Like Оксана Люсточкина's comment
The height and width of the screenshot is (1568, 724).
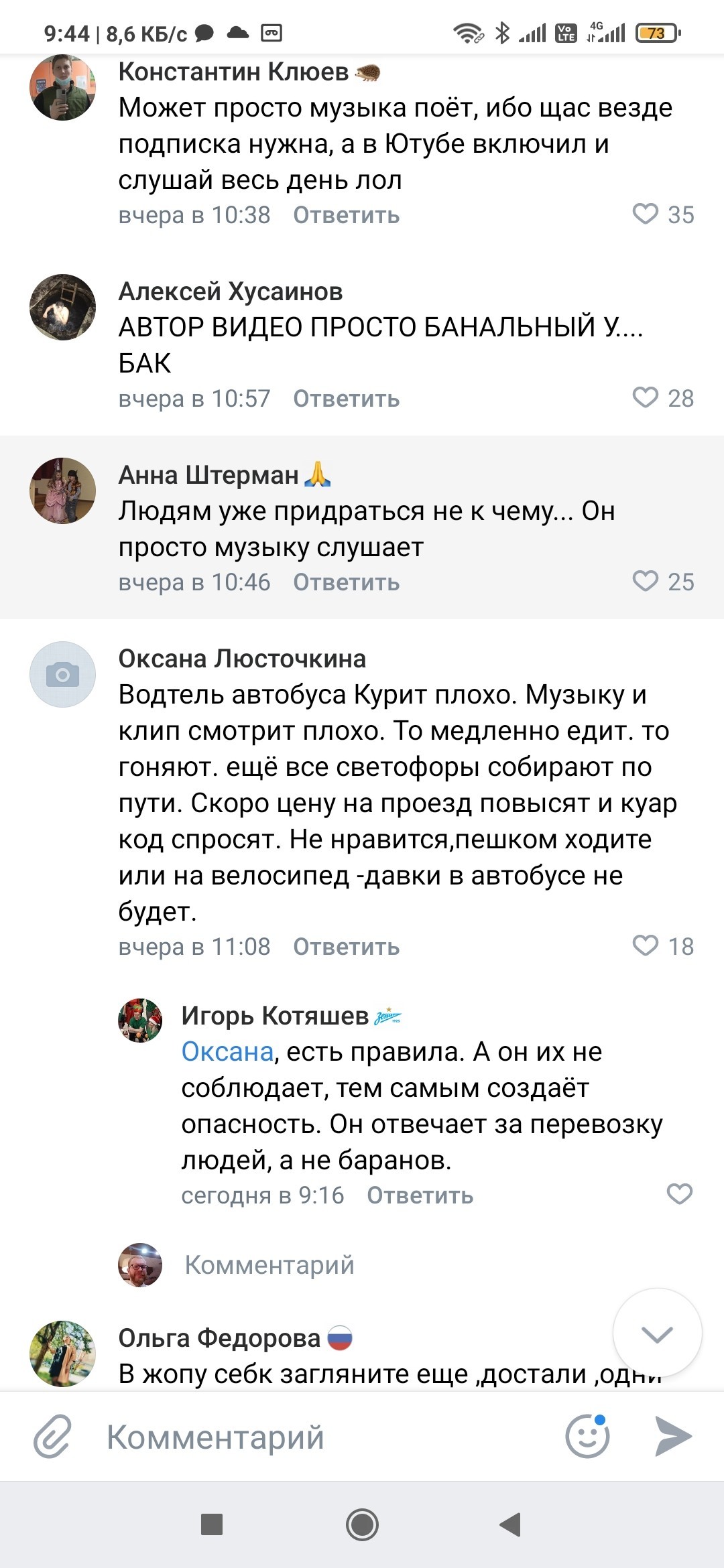(646, 946)
